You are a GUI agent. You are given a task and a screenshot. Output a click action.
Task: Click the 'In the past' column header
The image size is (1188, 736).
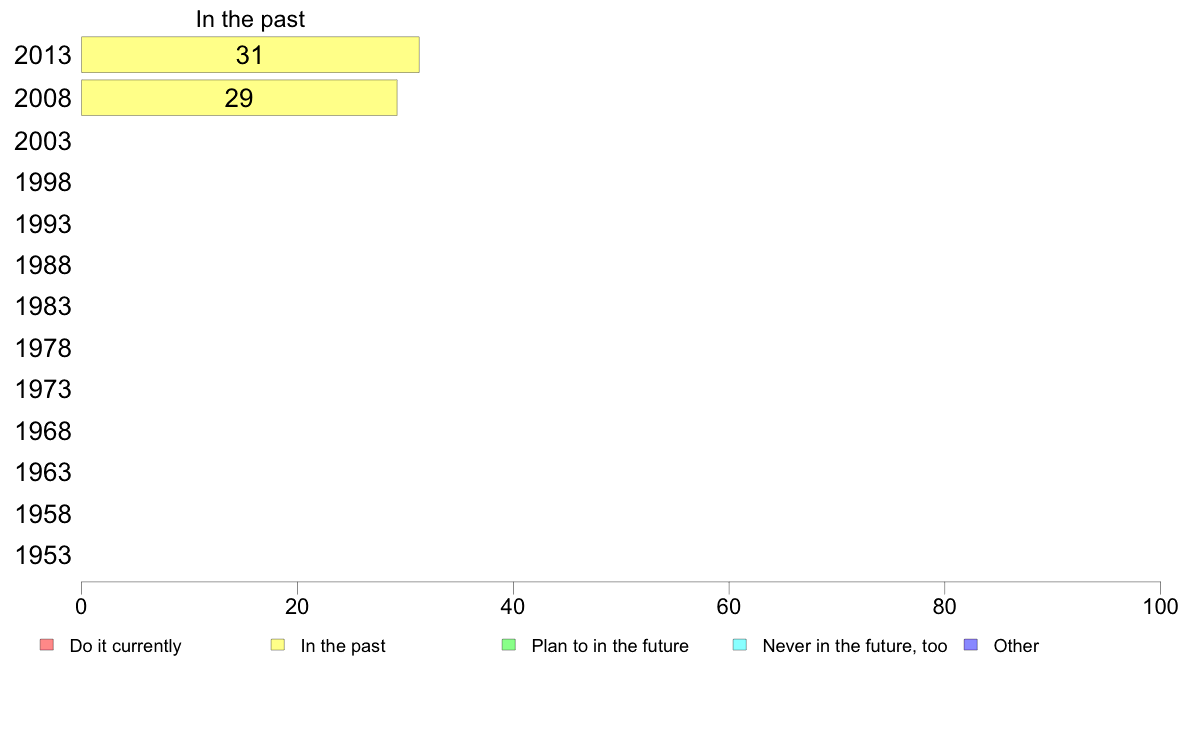(x=250, y=19)
